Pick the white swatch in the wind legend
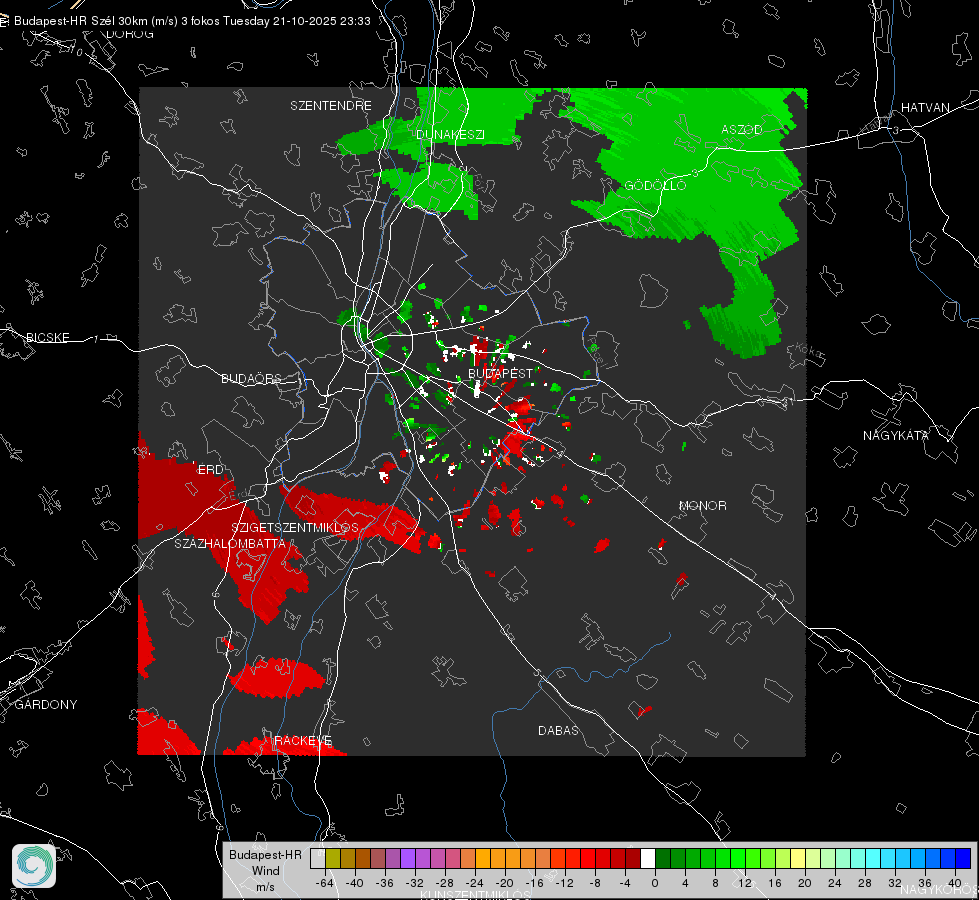The width and height of the screenshot is (979, 900). 648,858
